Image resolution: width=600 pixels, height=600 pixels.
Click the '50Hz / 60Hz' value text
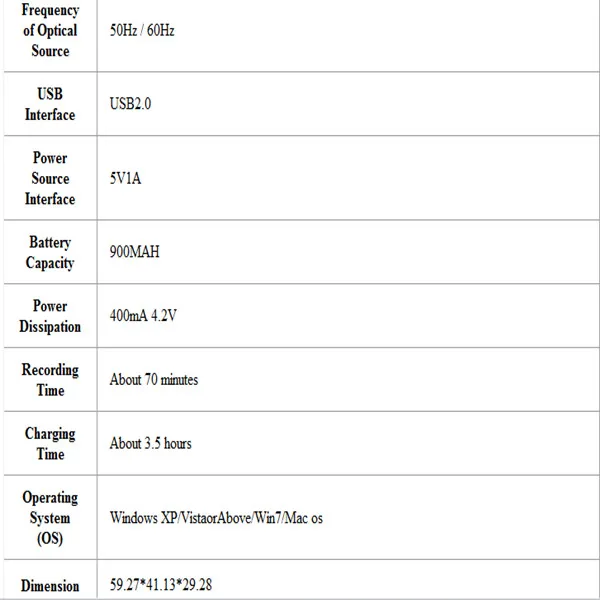point(142,30)
